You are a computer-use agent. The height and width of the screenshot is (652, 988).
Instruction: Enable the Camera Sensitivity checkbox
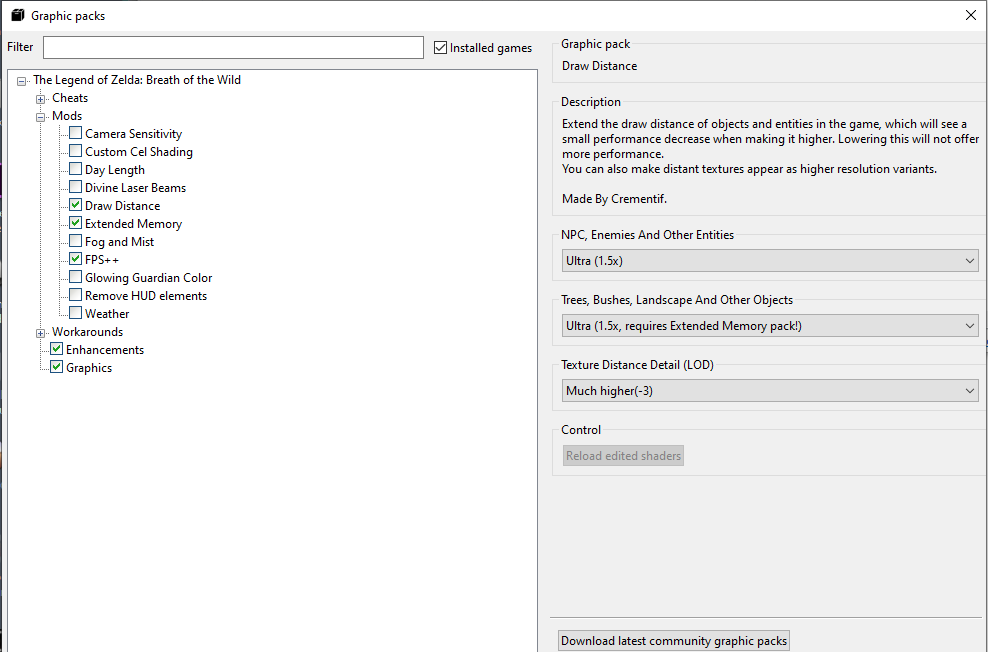click(x=76, y=133)
